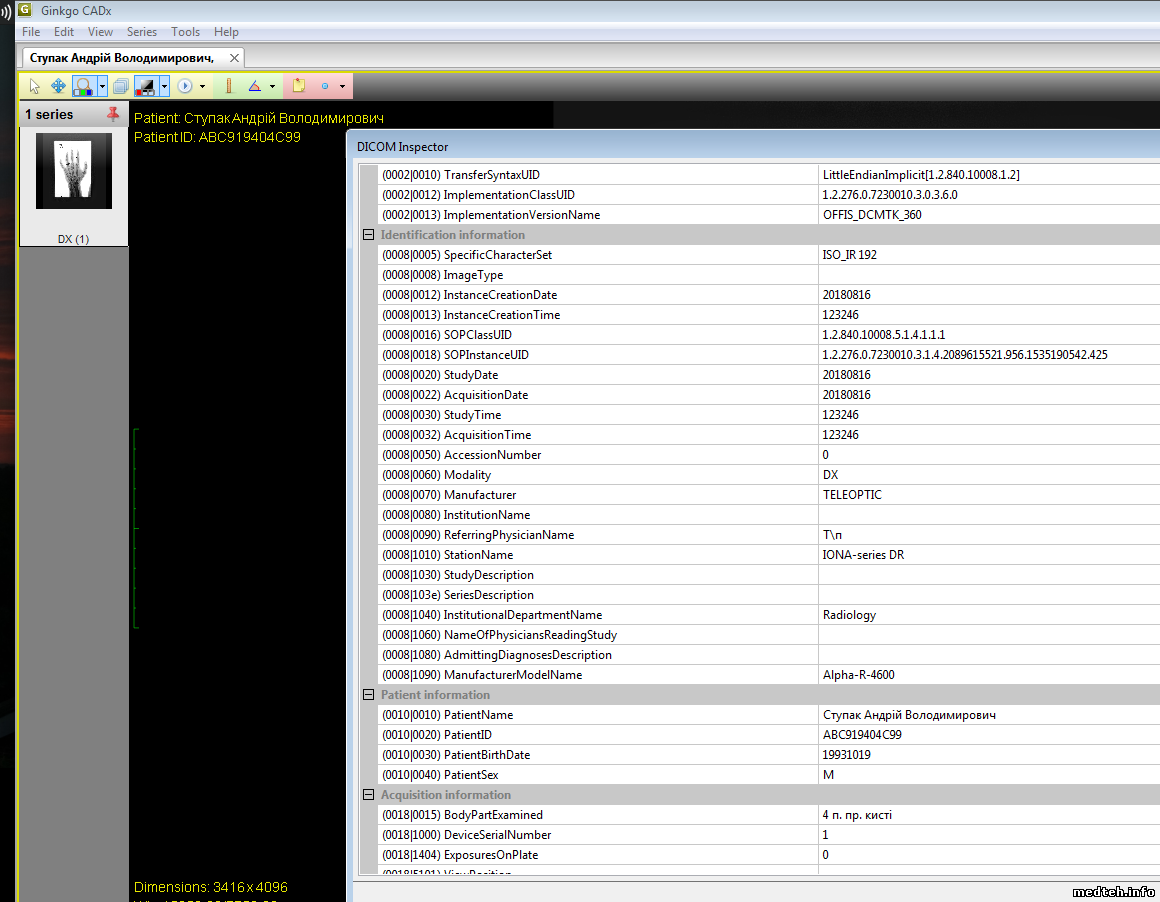Select the window/level contrast tool

pyautogui.click(x=145, y=86)
